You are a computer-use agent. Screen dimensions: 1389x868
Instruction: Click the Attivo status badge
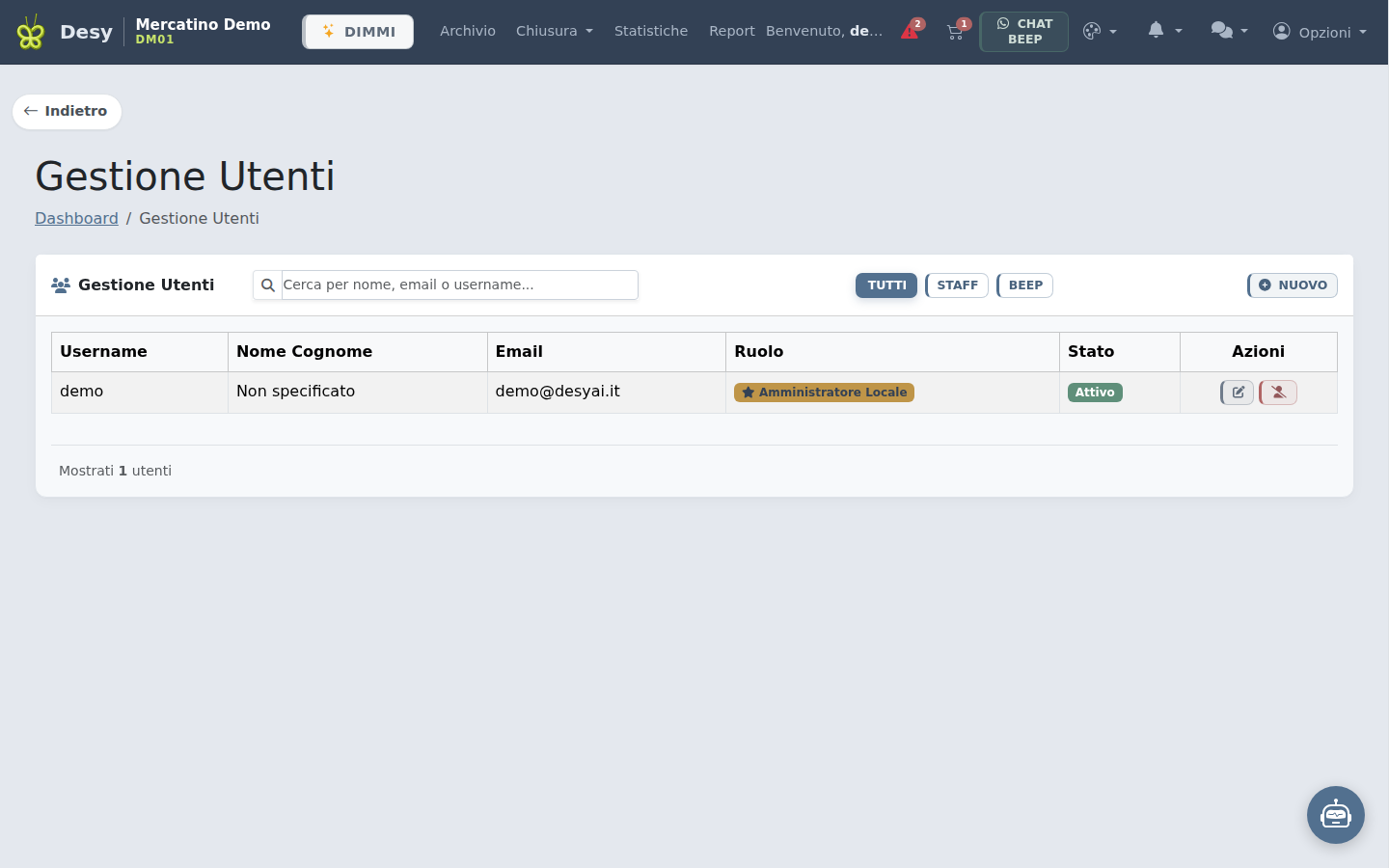pos(1095,393)
